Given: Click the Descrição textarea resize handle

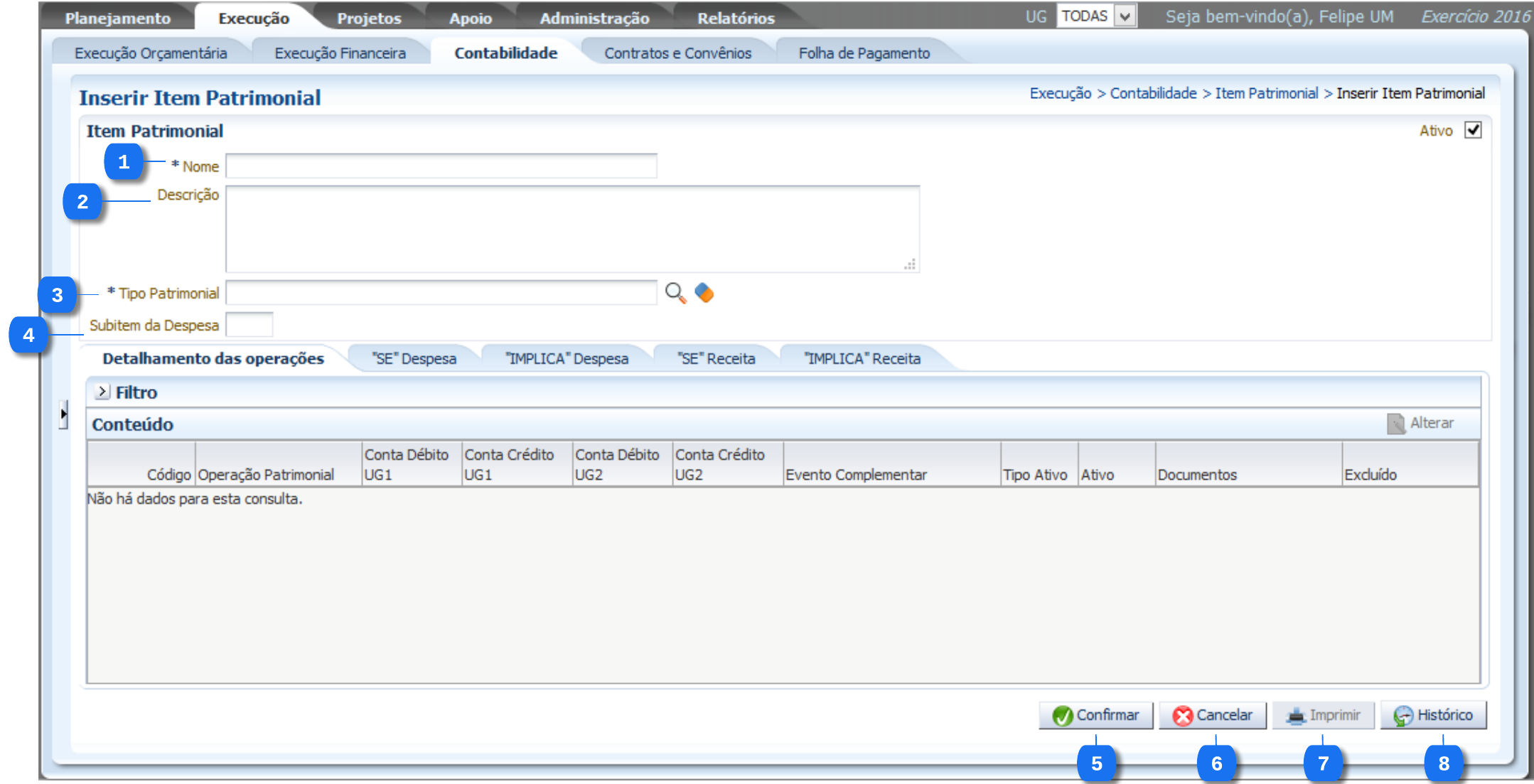Looking at the screenshot, I should pos(910,264).
